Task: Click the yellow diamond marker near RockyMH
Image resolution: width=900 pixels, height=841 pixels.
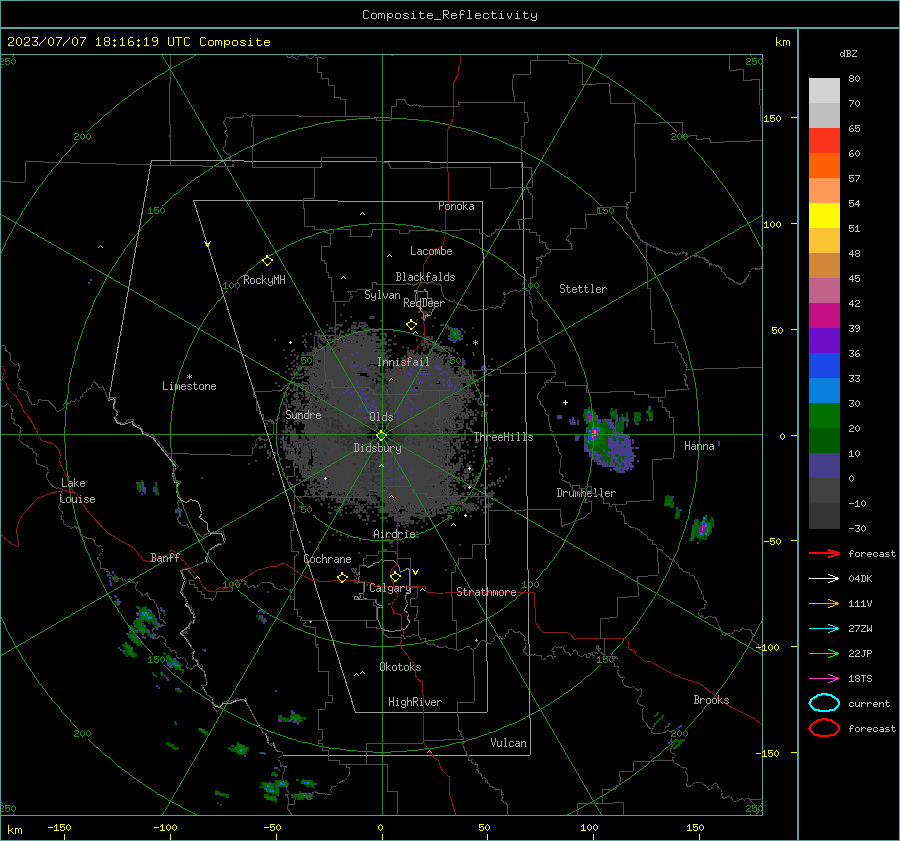Action: point(267,261)
